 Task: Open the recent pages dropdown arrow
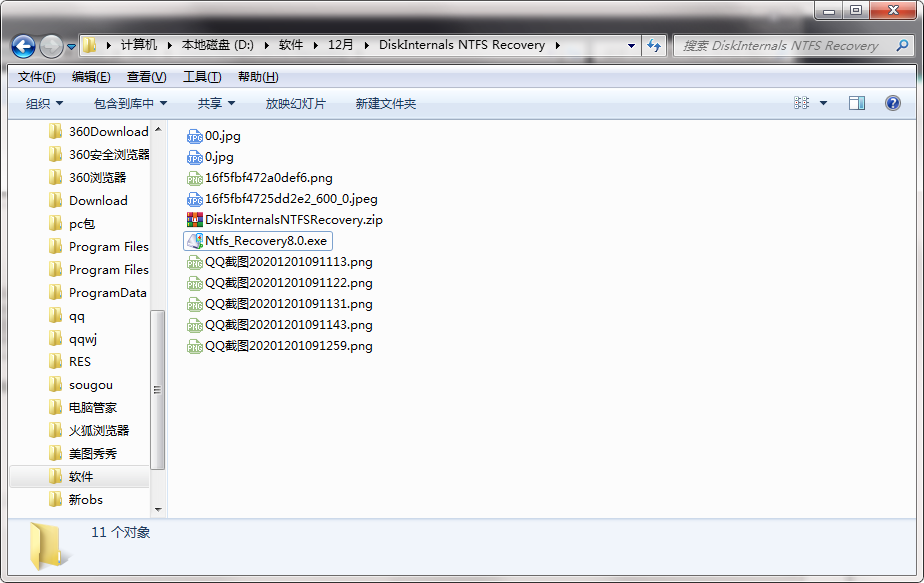pos(71,46)
